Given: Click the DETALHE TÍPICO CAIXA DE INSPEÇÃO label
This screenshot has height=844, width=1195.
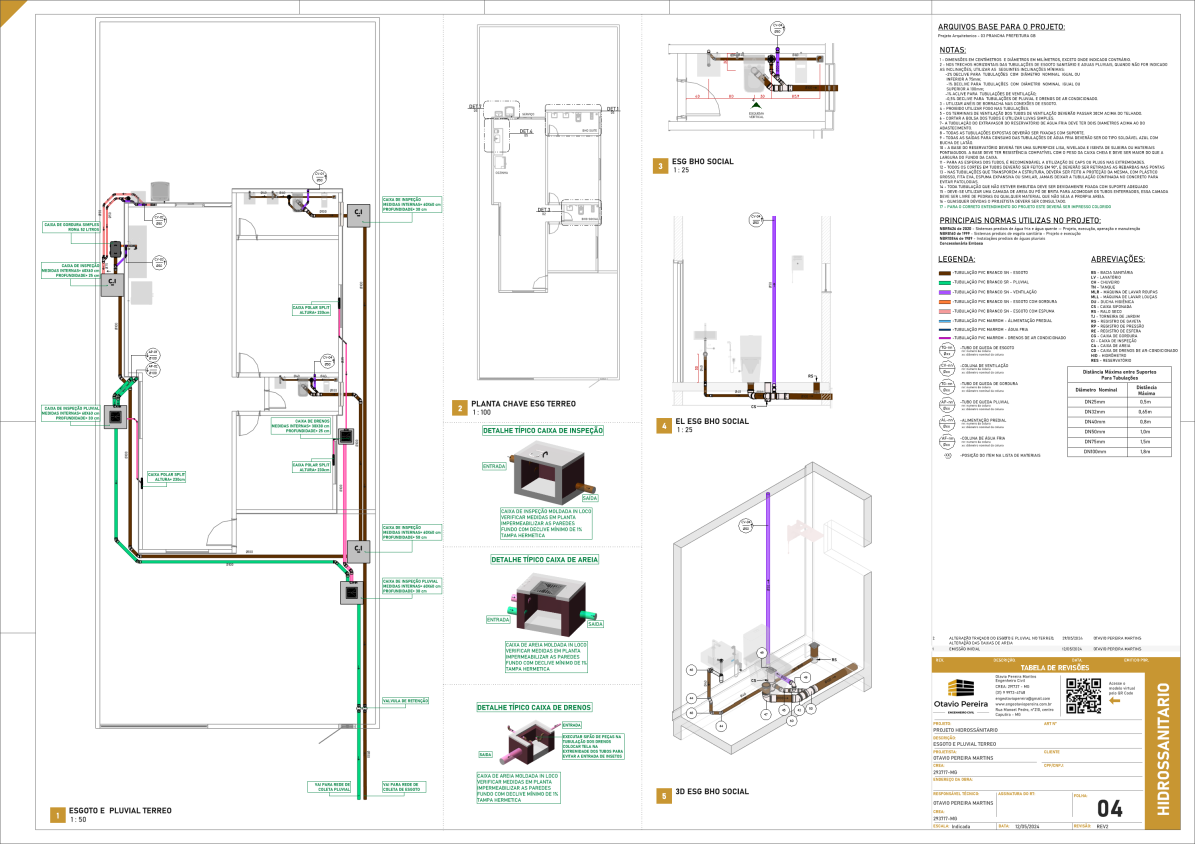Looking at the screenshot, I should pyautogui.click(x=541, y=430).
